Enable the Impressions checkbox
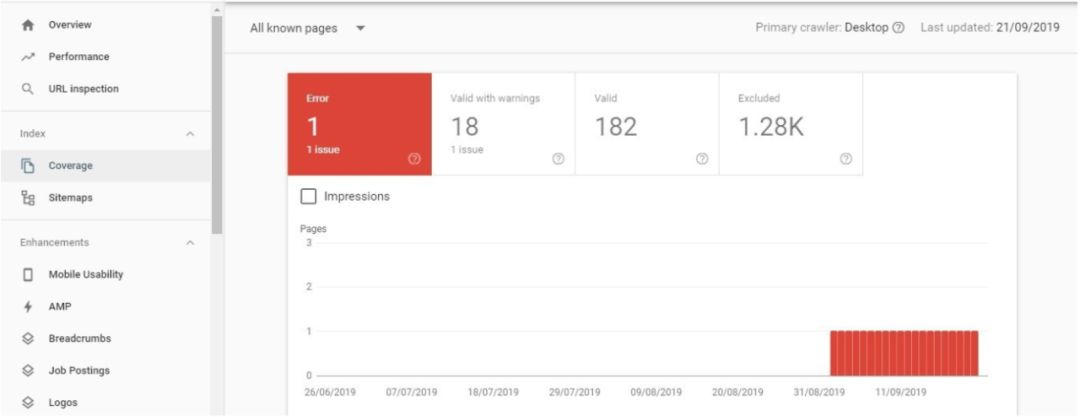 click(309, 196)
